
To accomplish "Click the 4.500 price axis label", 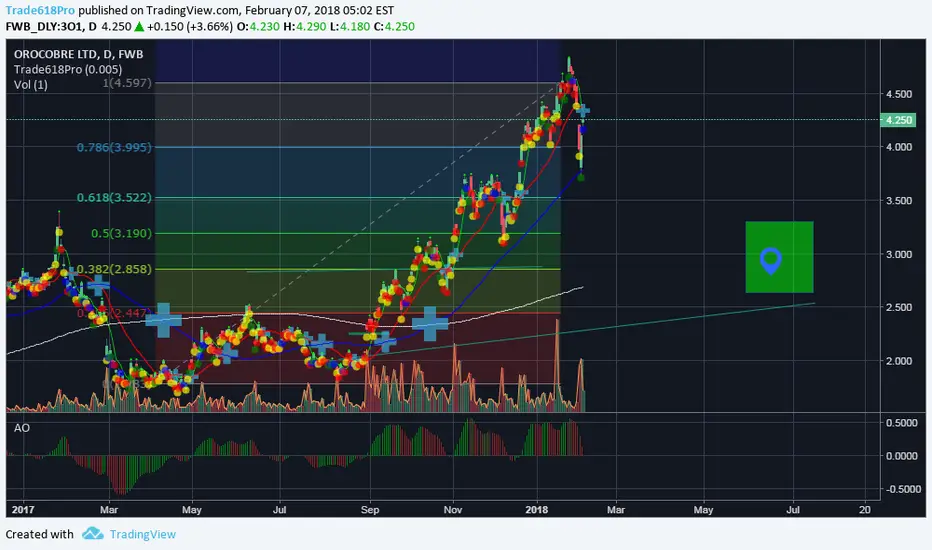I will pos(899,94).
